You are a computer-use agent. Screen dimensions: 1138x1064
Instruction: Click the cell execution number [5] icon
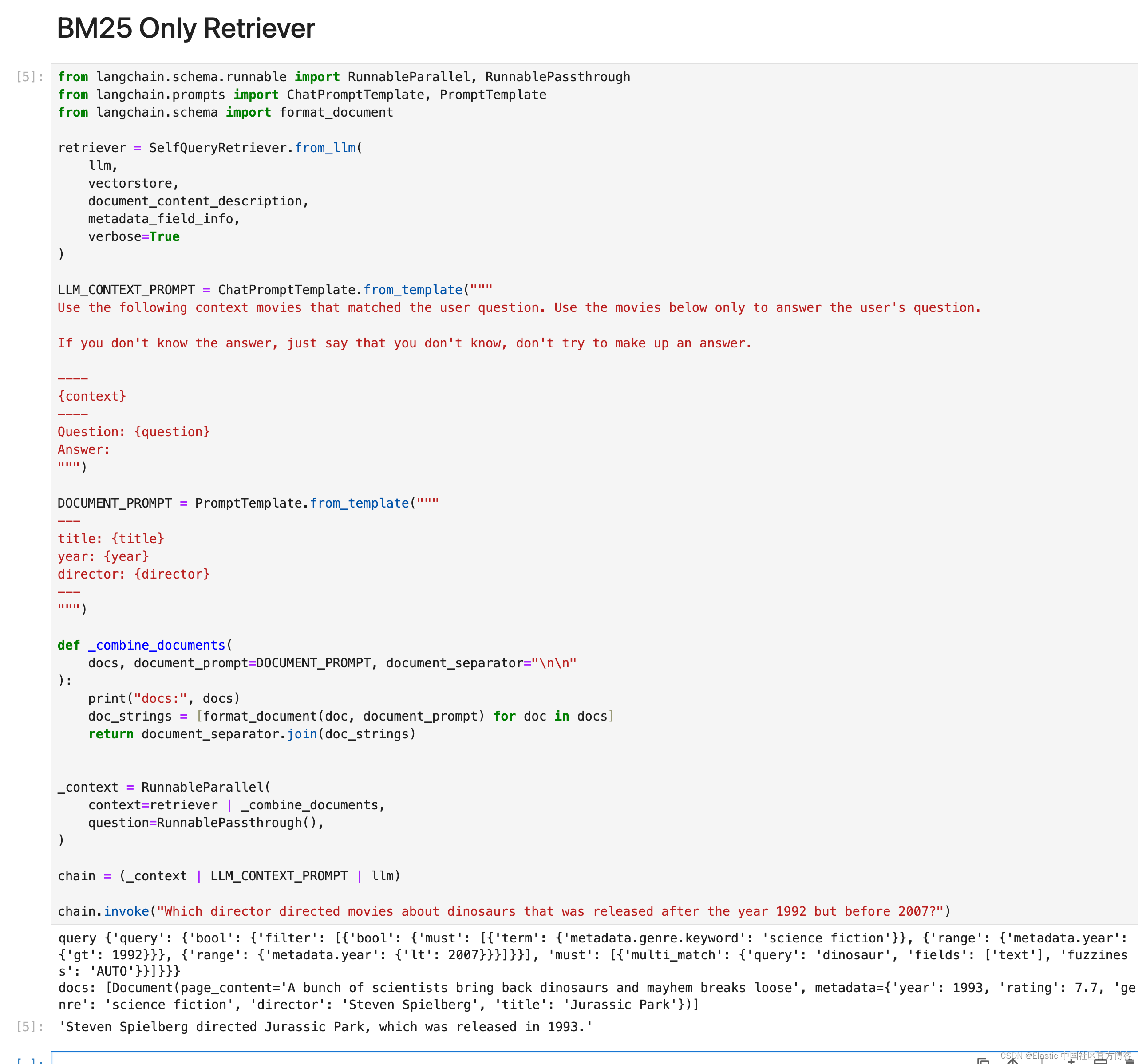pyautogui.click(x=30, y=77)
